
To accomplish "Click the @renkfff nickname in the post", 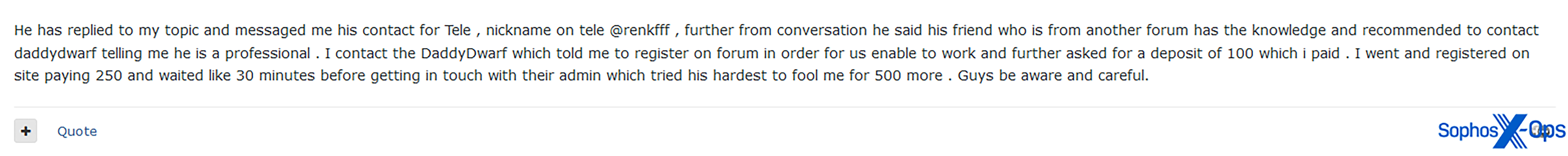I will point(639,30).
